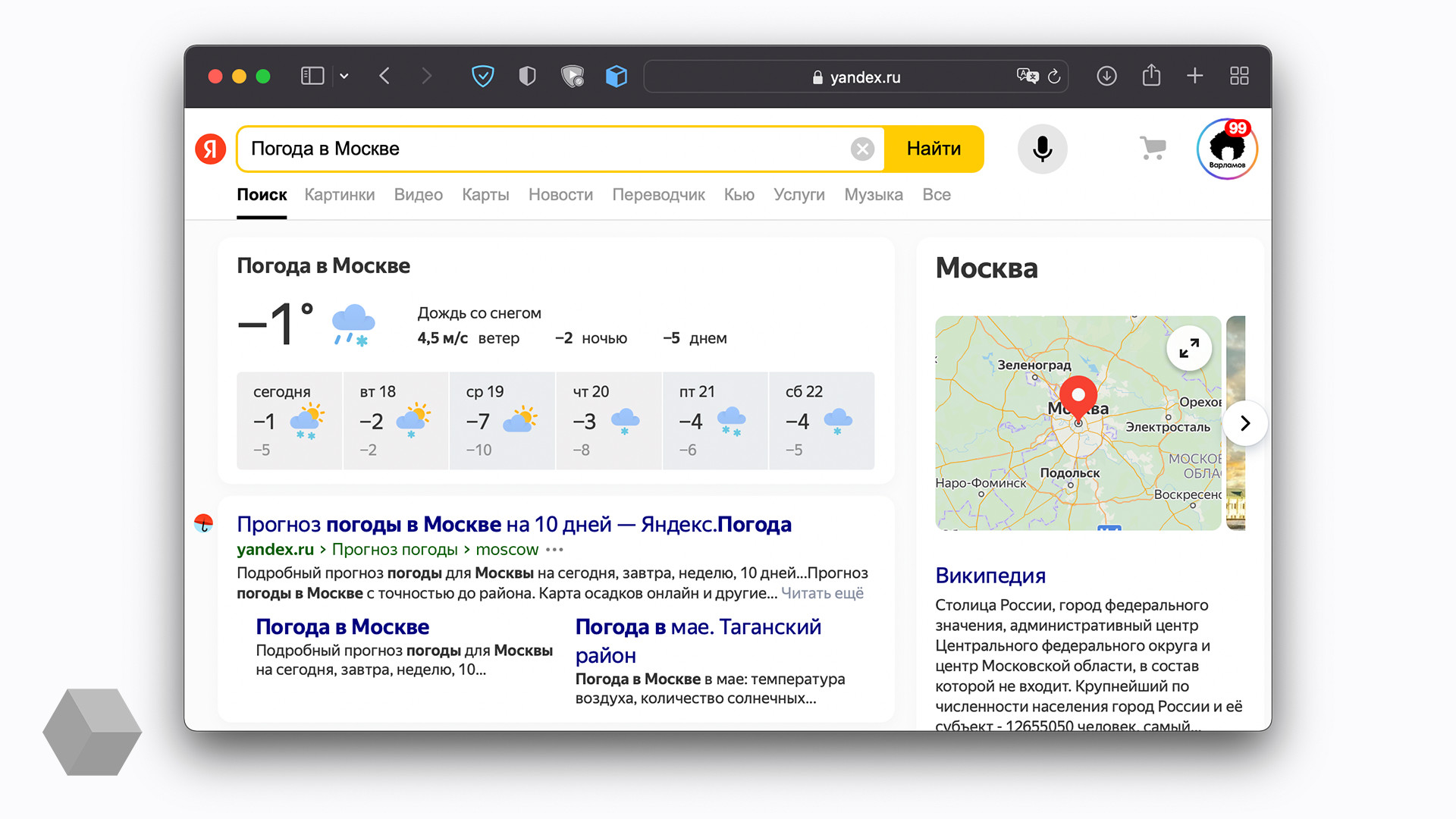The width and height of the screenshot is (1456, 819).
Task: Click the yandex.ru address bar
Action: click(856, 77)
